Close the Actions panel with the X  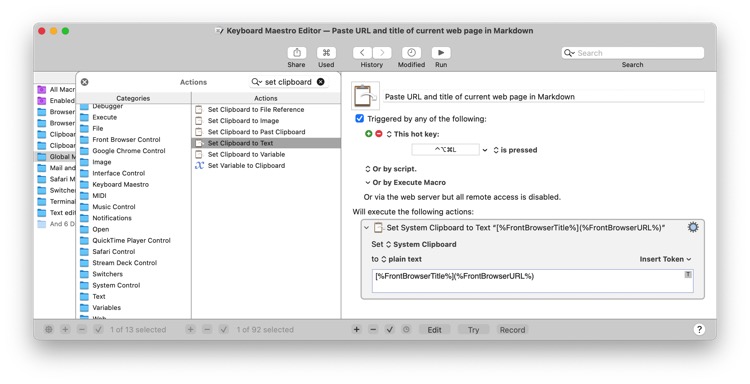pos(85,82)
